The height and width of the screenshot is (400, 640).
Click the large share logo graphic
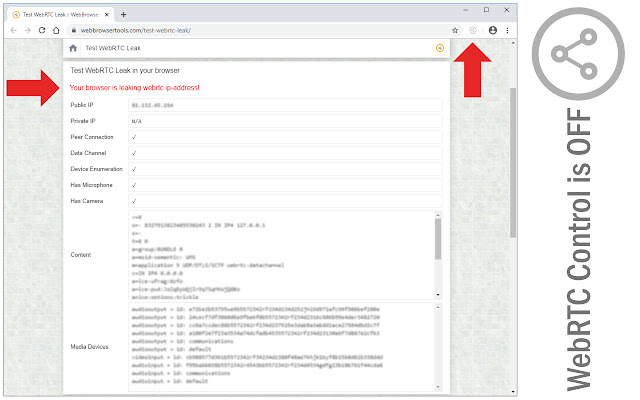[578, 53]
